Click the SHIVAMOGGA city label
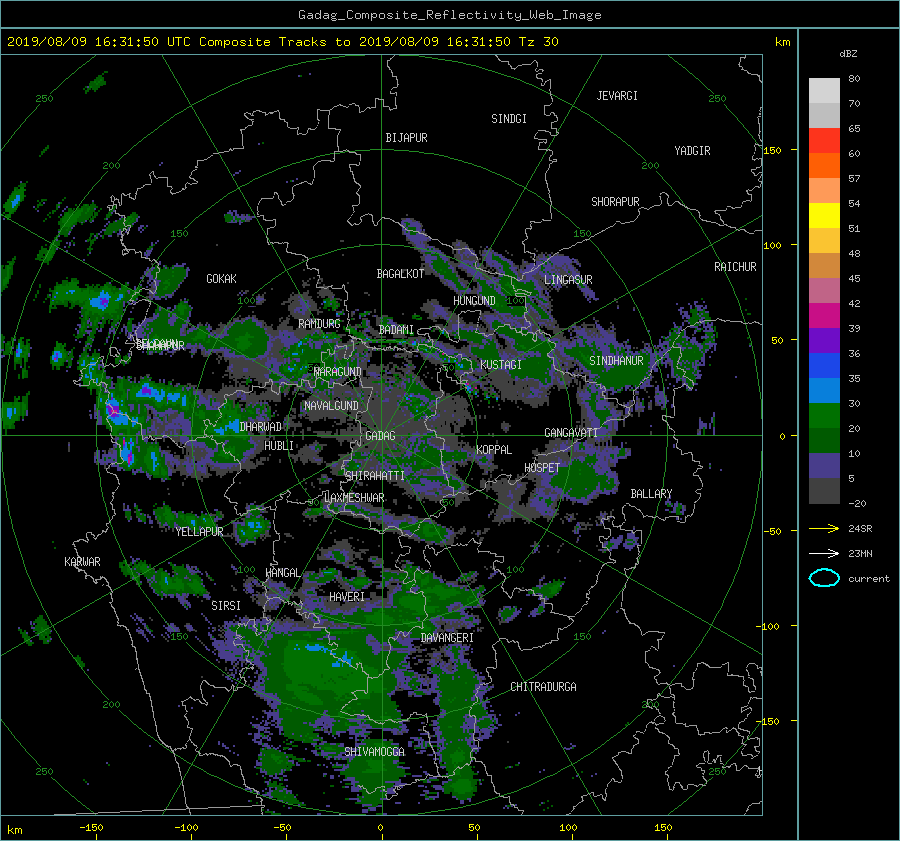The width and height of the screenshot is (900, 841). [374, 752]
